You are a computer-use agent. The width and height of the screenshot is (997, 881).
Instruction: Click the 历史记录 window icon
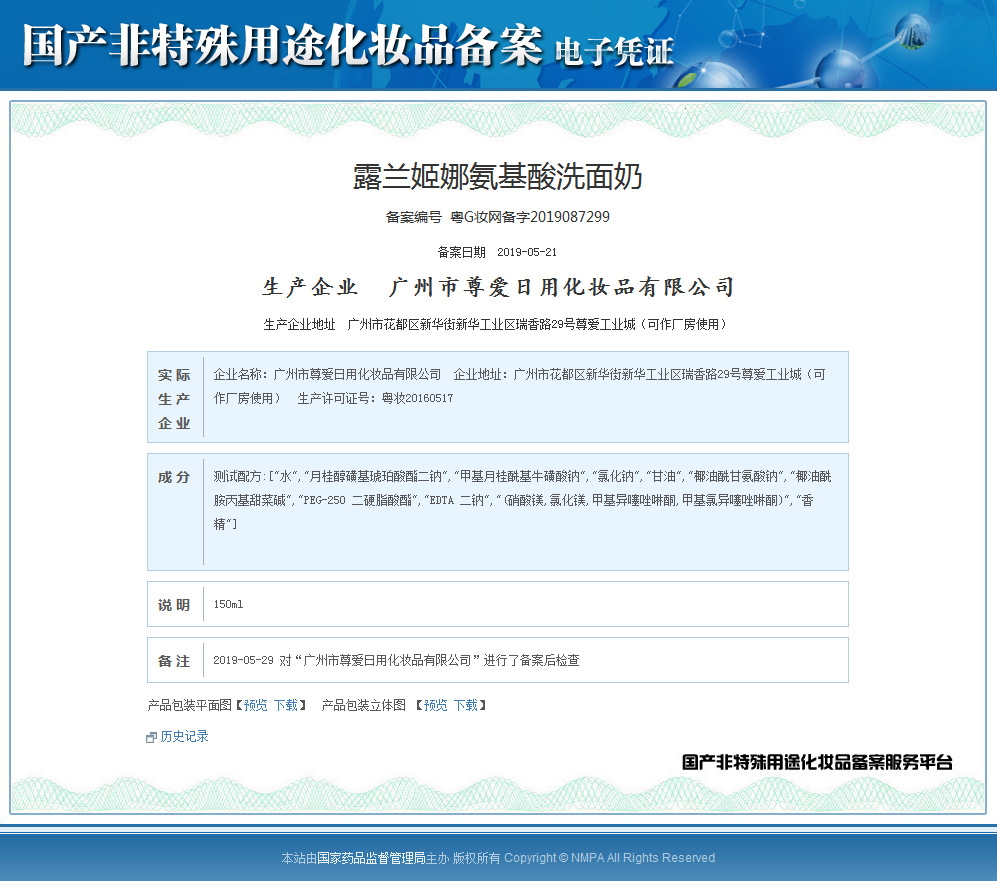pyautogui.click(x=151, y=737)
